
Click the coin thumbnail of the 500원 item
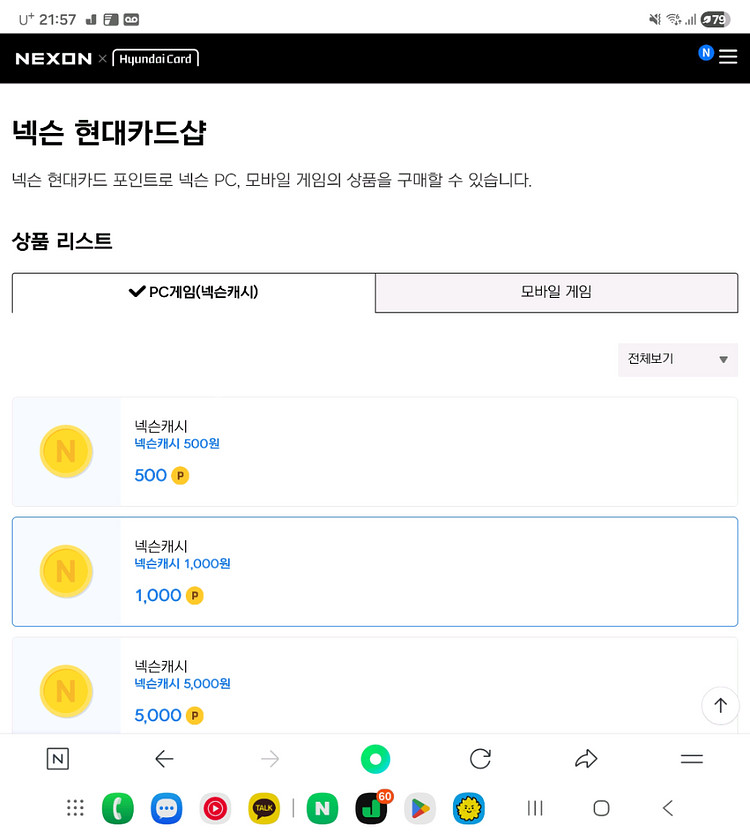click(66, 451)
